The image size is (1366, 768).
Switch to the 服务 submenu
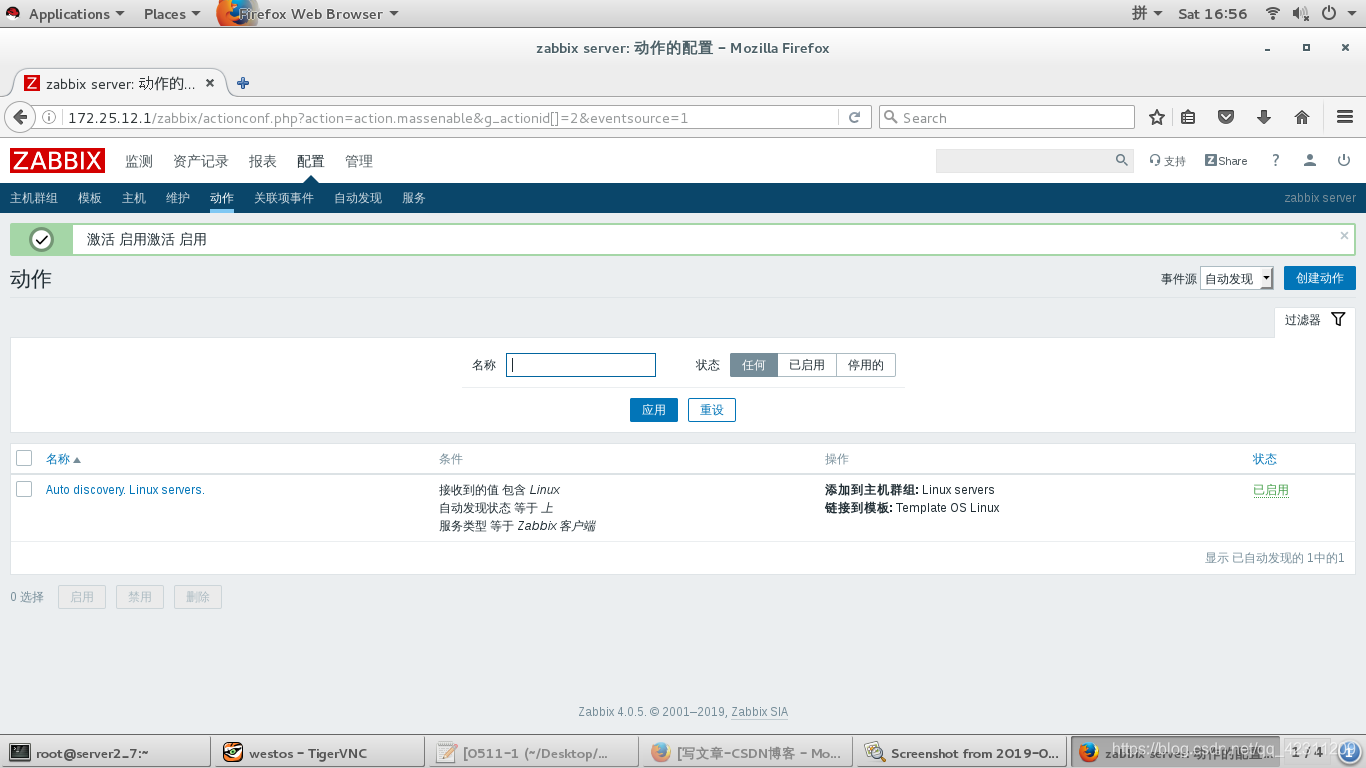click(414, 198)
